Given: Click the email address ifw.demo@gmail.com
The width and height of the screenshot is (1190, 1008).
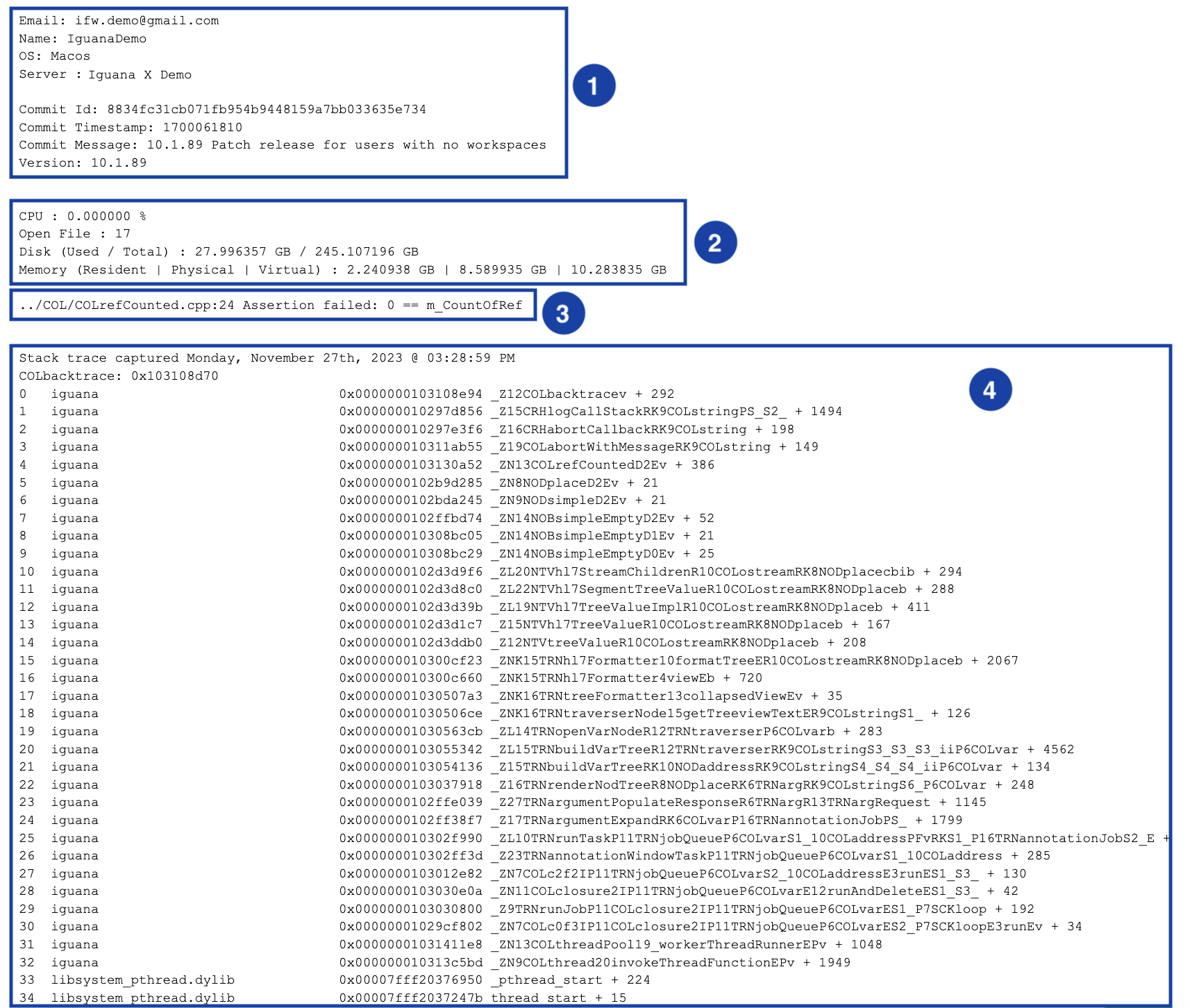Looking at the screenshot, I should click(146, 21).
